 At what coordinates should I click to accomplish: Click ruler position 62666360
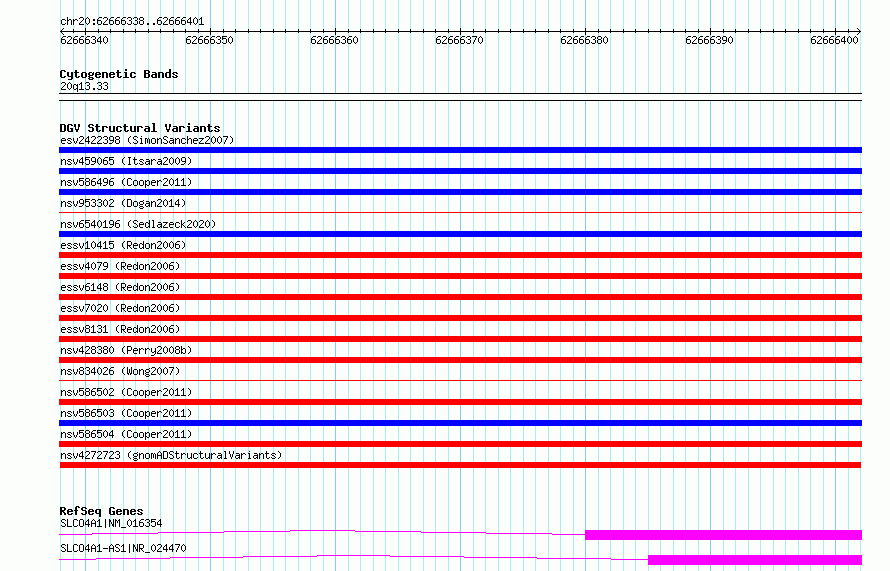click(x=334, y=40)
